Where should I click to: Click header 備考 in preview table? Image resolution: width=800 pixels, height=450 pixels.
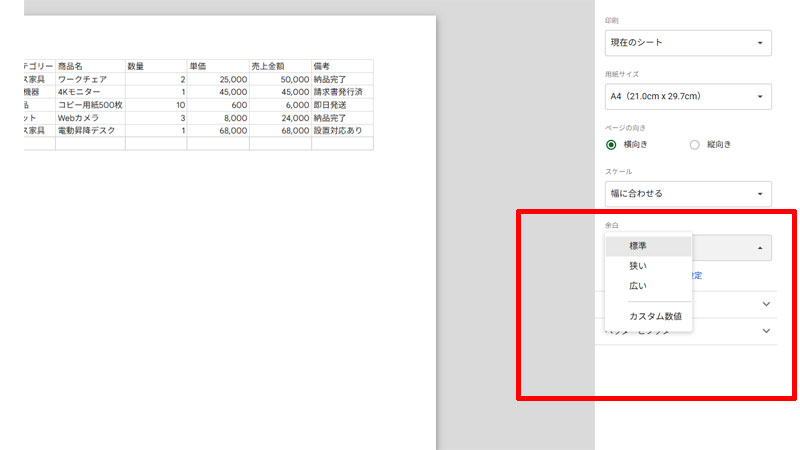pos(342,66)
